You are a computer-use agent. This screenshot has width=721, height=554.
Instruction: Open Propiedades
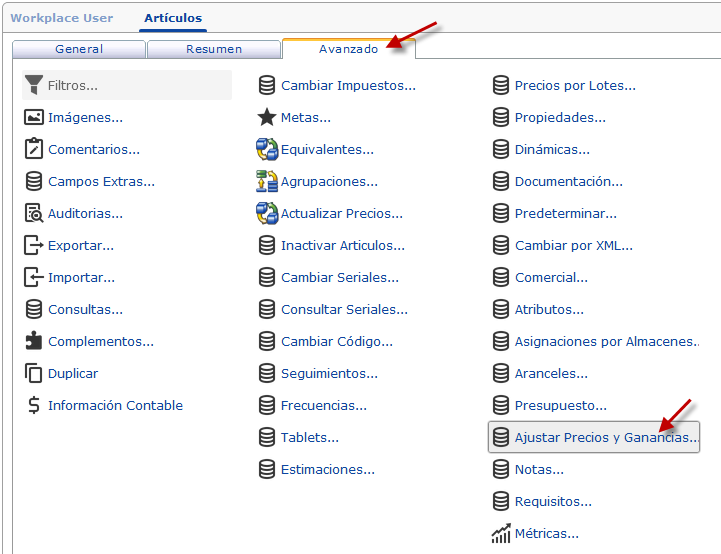(x=560, y=118)
